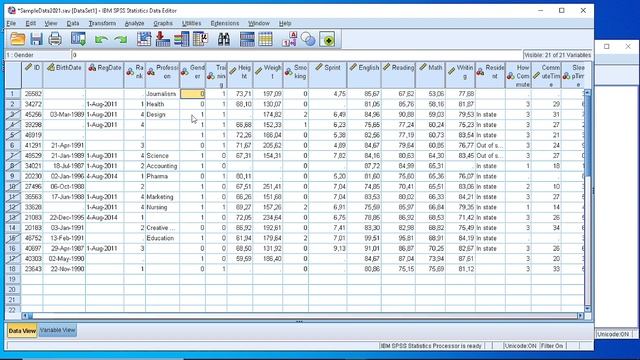The image size is (640, 360).
Task: Click the Print icon in the toolbar
Action: click(55, 39)
